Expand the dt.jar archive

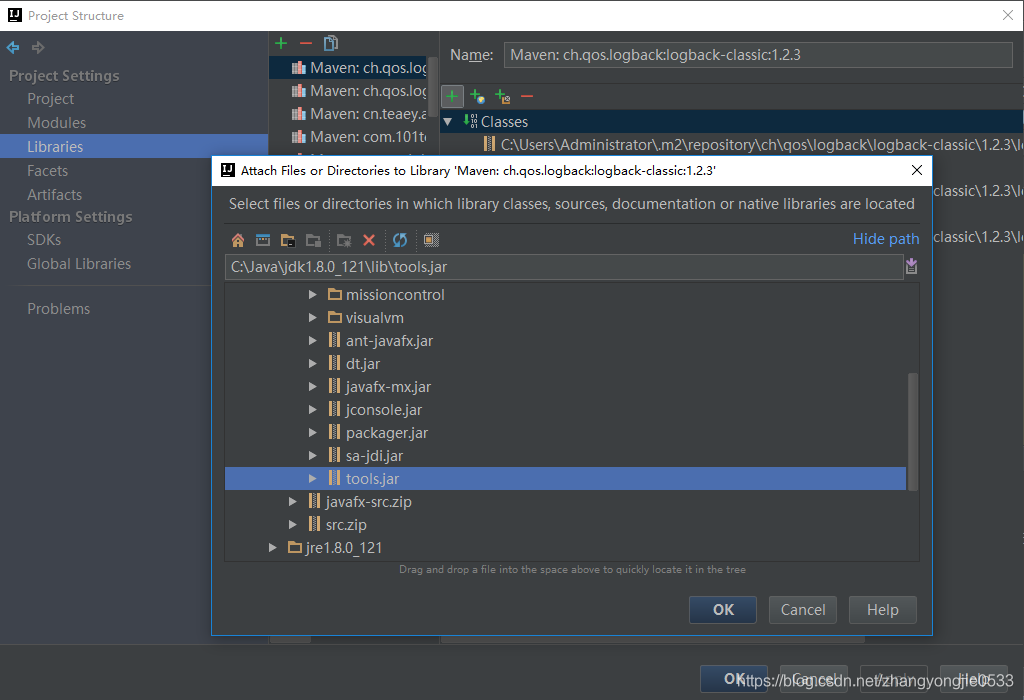[x=313, y=364]
